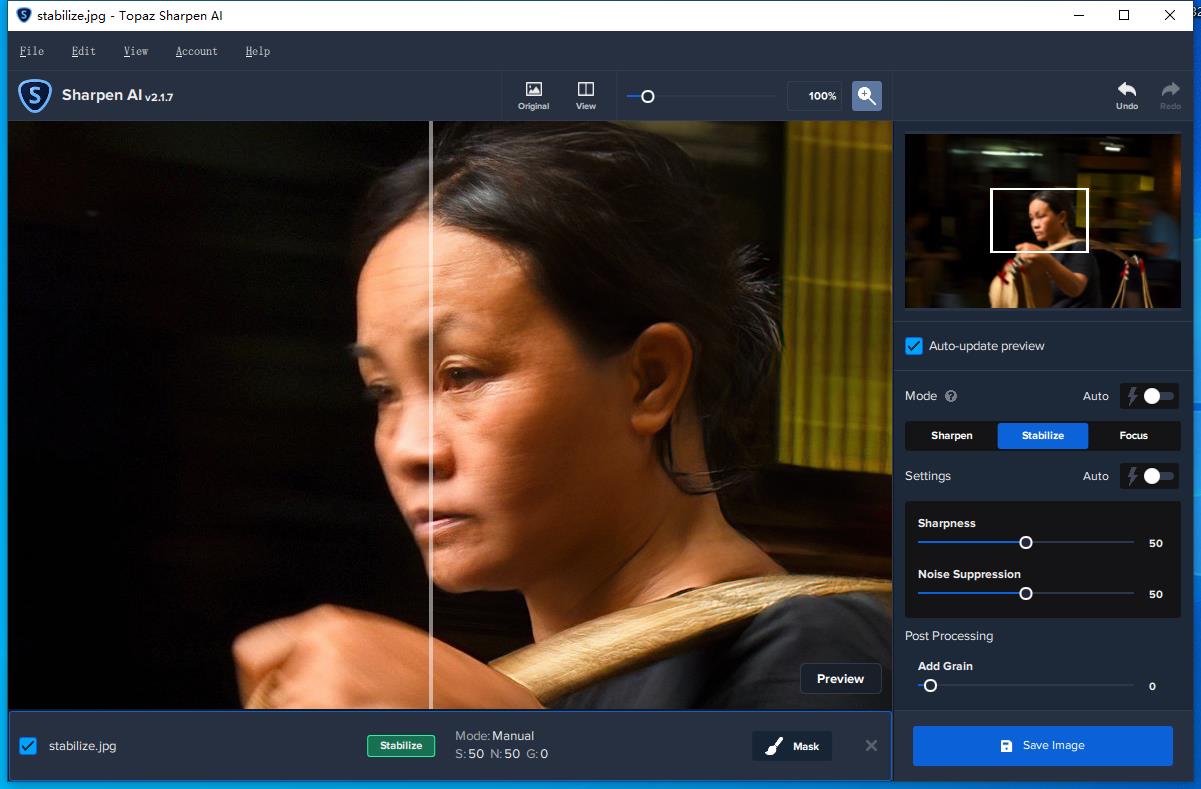Screen dimensions: 1201x789
Task: Uncheck the stabilize.jpg file checkbox
Action: point(28,746)
